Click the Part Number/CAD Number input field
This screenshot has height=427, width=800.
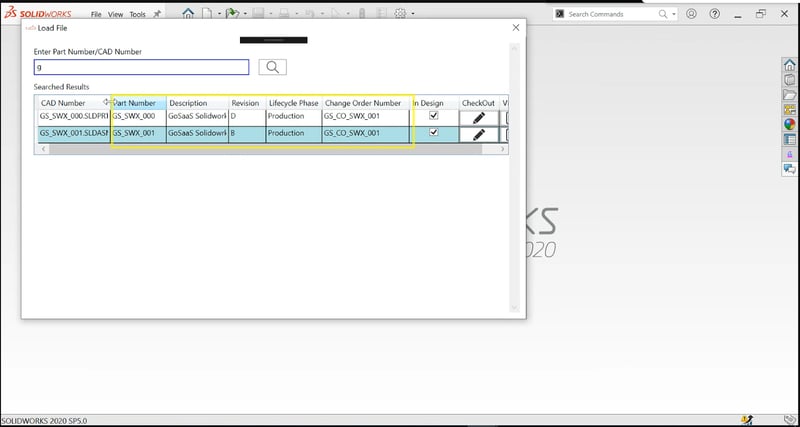point(141,67)
